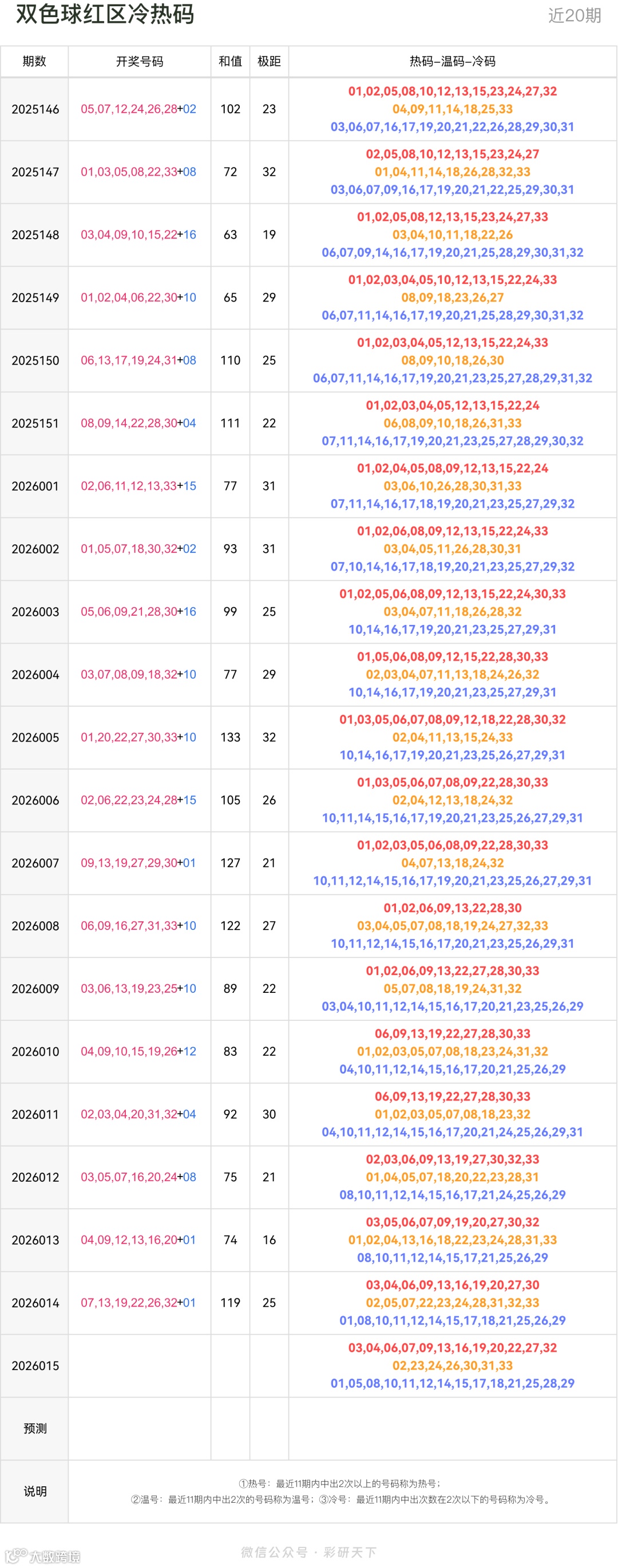Select issue 2026015 row label

click(35, 1365)
